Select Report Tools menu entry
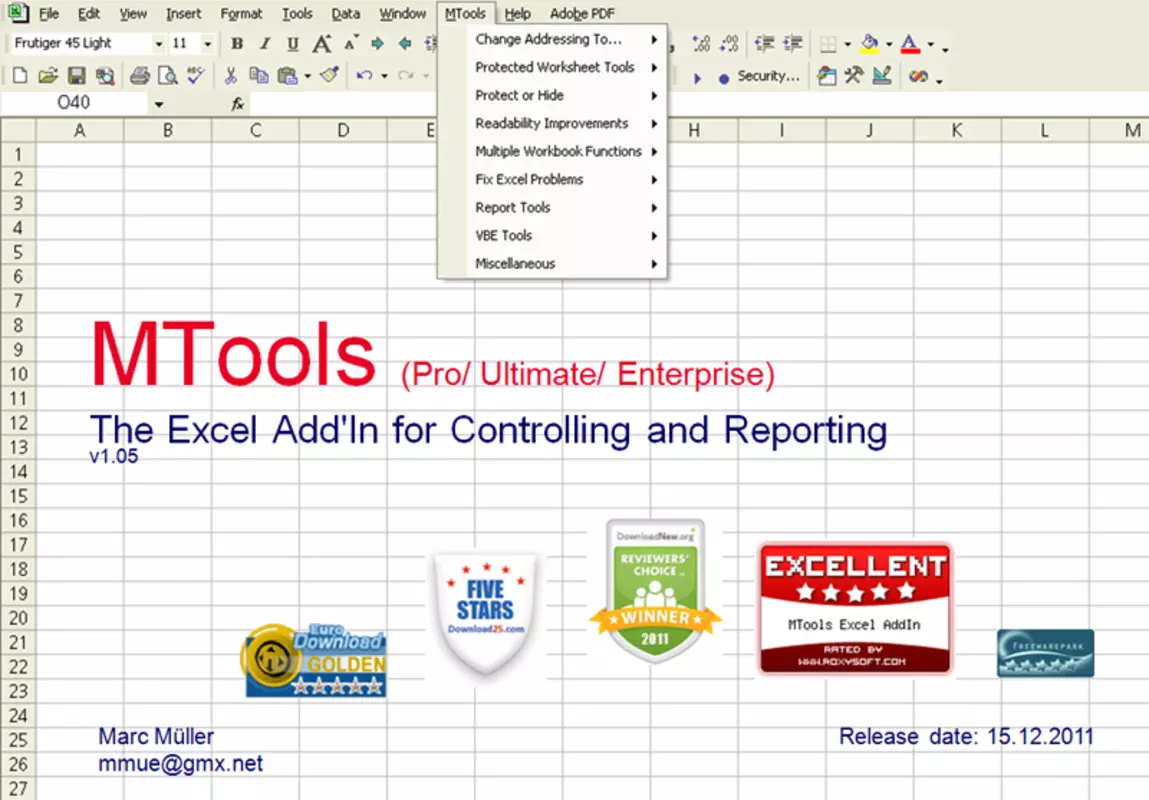Image resolution: width=1149 pixels, height=800 pixels. 554,208
